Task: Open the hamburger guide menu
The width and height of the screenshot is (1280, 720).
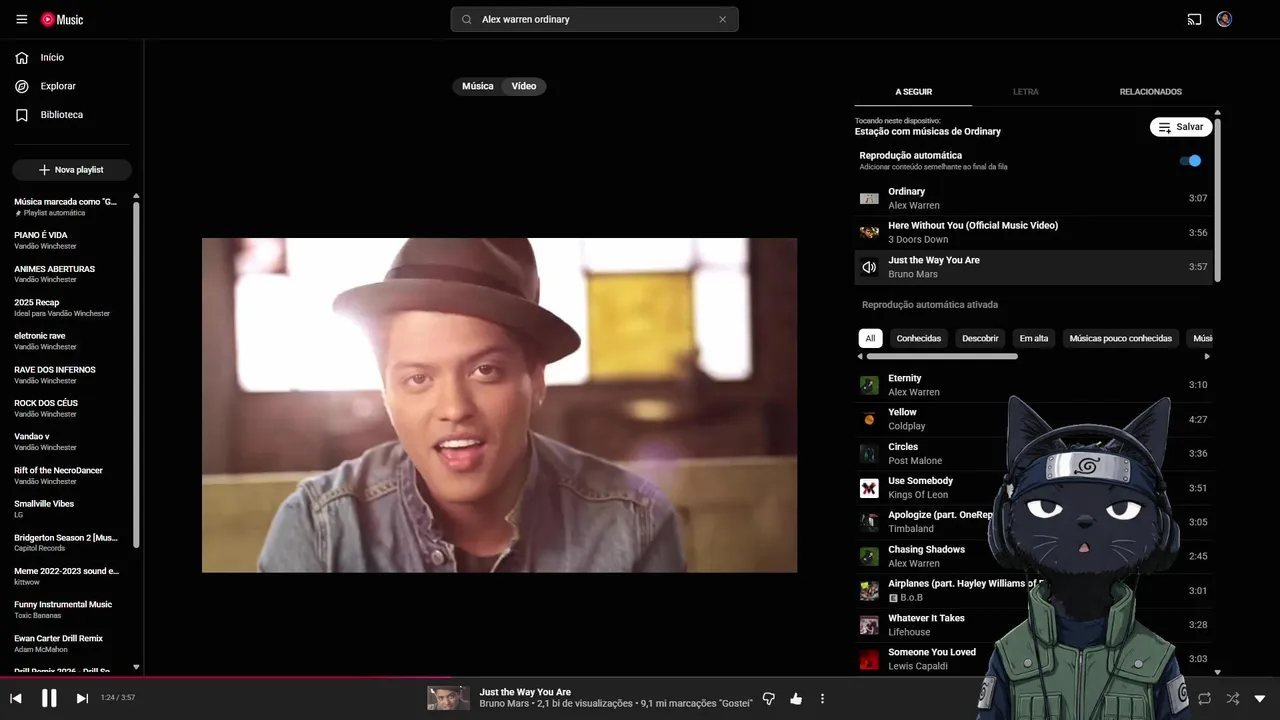Action: pos(22,19)
